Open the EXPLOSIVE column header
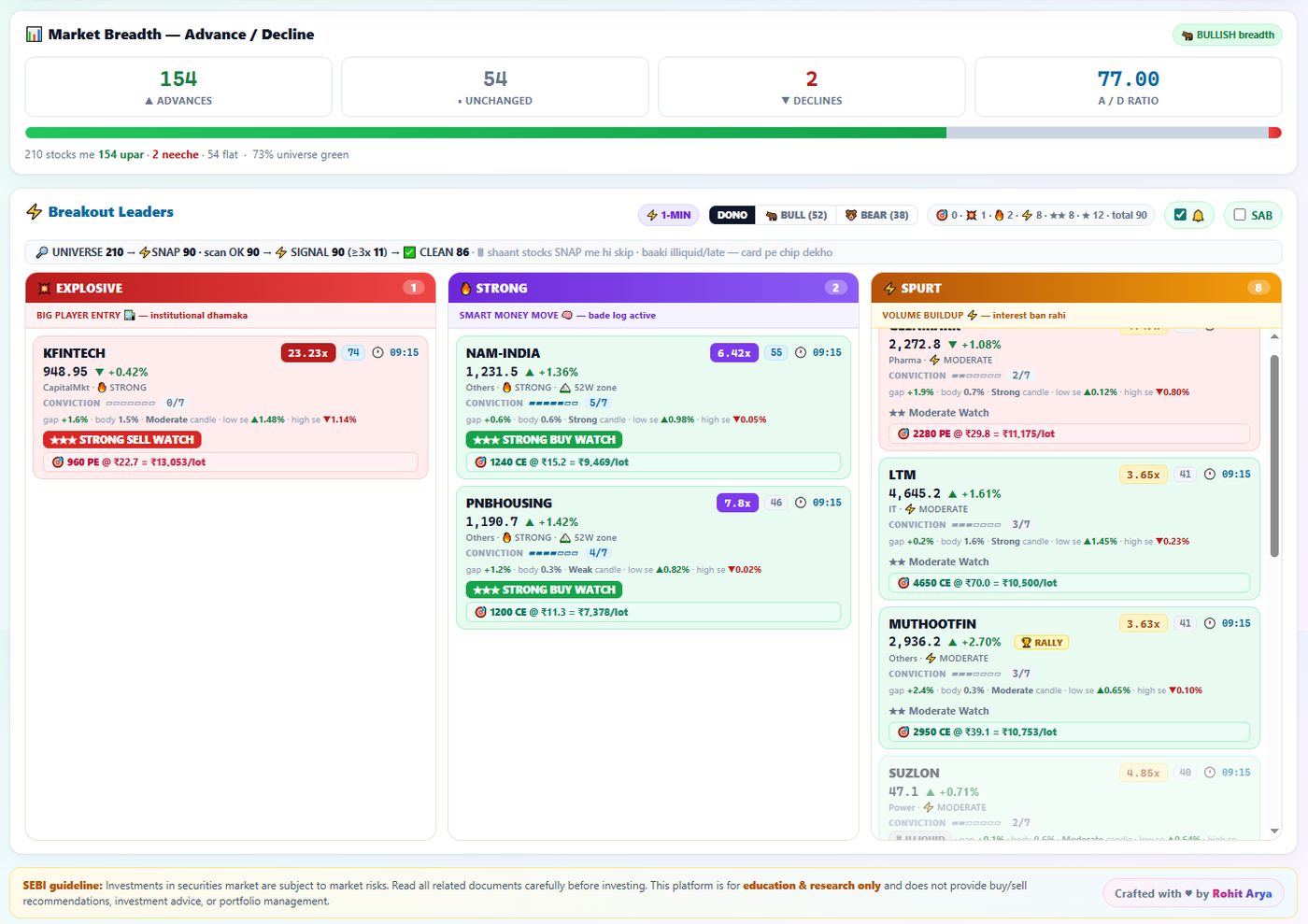Image resolution: width=1308 pixels, height=924 pixels. pyautogui.click(x=231, y=288)
